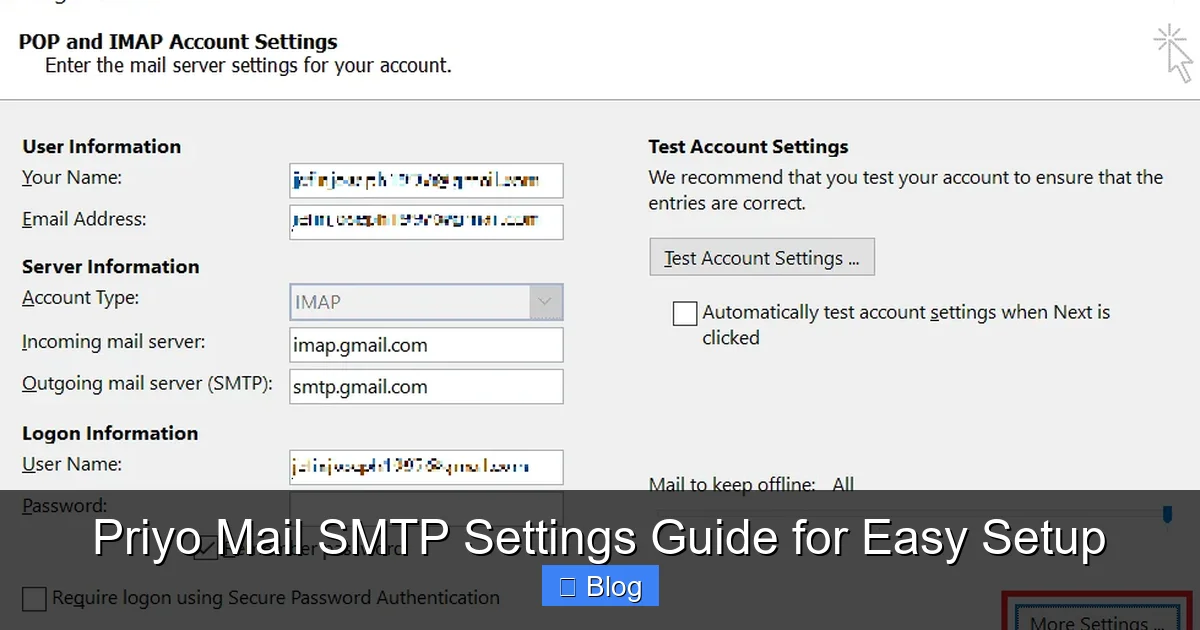
Task: Click the Server Information section label
Action: click(110, 266)
